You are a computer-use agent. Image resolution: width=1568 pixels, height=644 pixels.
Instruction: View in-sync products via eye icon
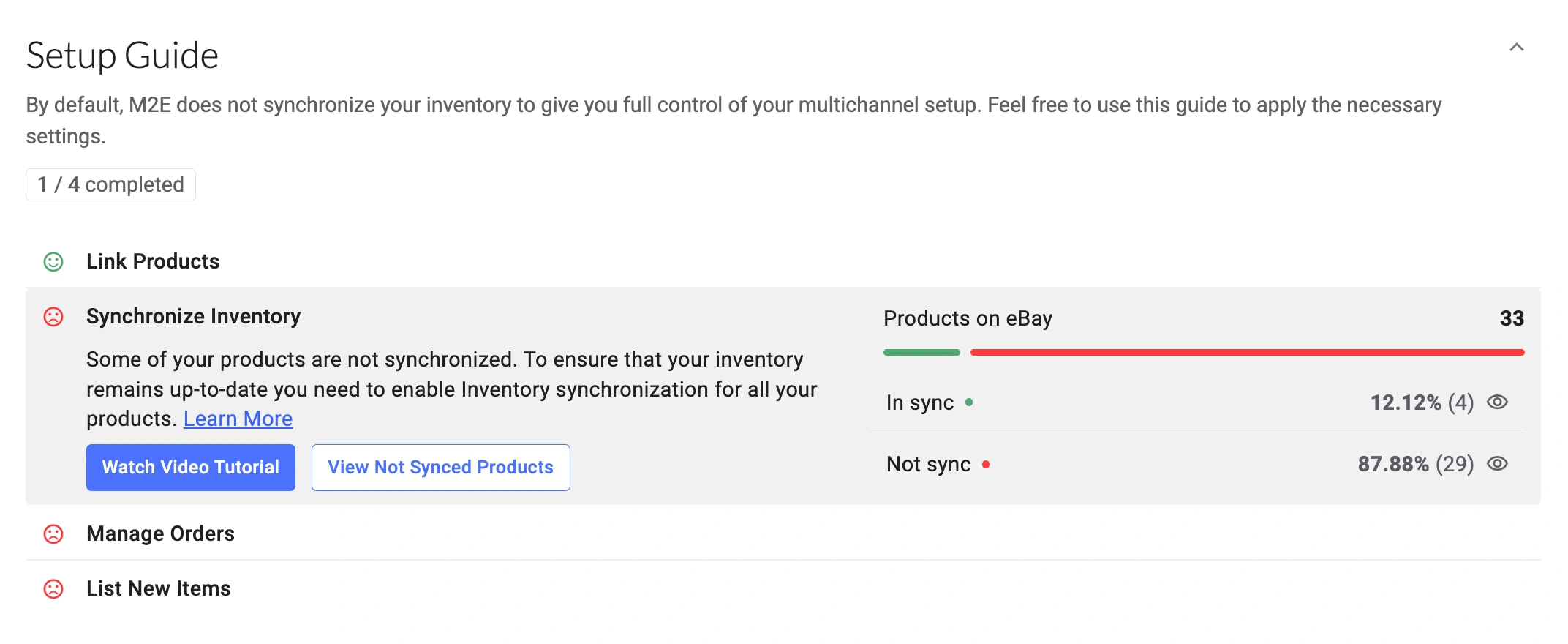pyautogui.click(x=1497, y=402)
